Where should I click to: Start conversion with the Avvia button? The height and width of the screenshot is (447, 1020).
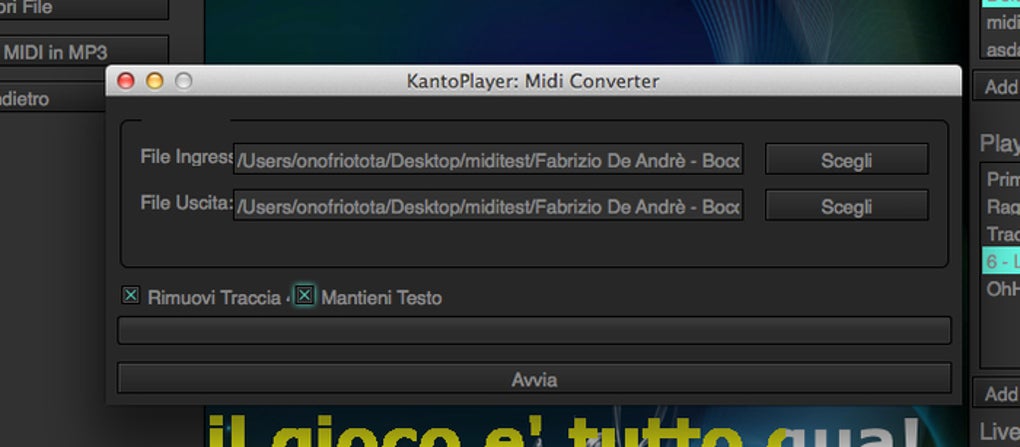click(x=534, y=379)
